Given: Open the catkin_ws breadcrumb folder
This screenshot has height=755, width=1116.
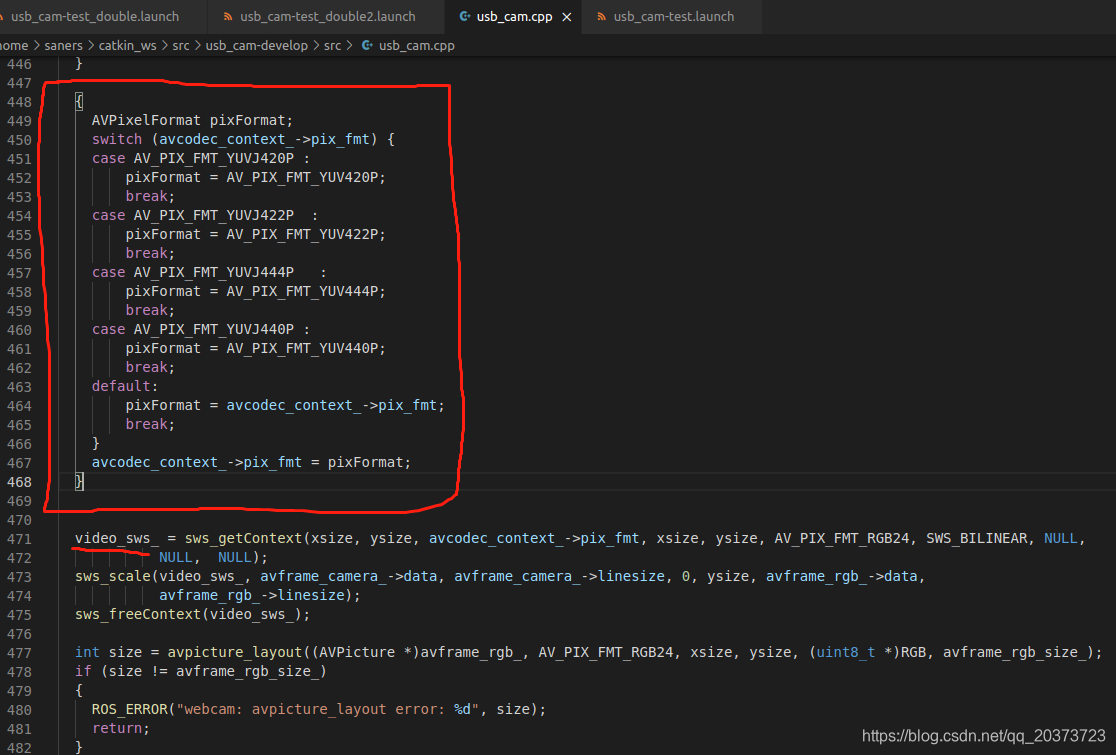Looking at the screenshot, I should pos(127,46).
